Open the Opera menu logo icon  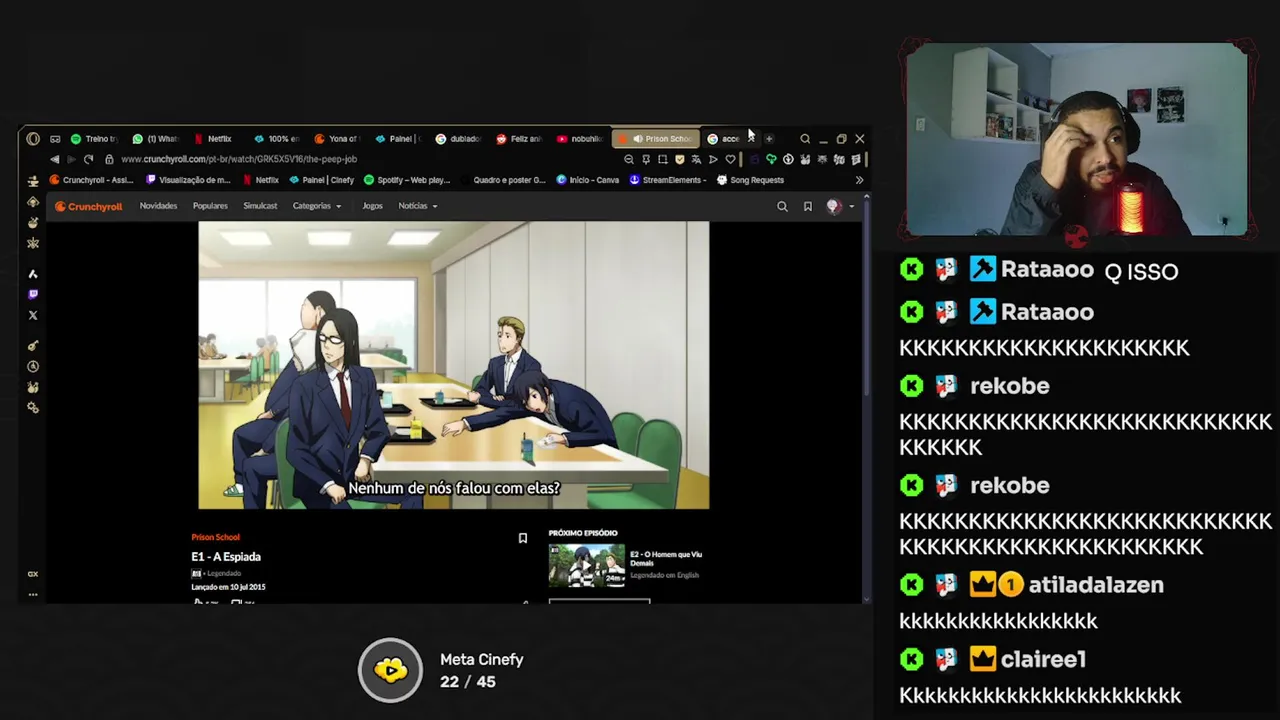click(x=33, y=139)
